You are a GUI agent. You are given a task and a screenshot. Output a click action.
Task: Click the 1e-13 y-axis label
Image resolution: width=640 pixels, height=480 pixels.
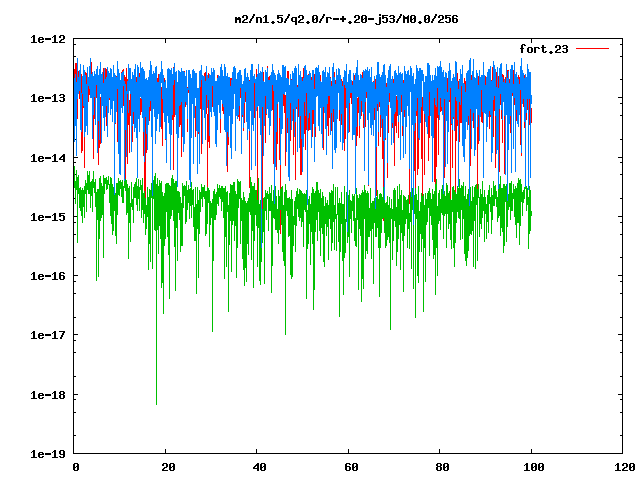coord(48,98)
